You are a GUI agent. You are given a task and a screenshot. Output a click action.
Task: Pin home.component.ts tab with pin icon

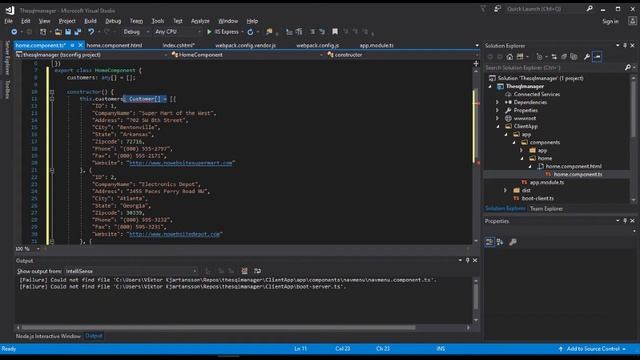(72, 45)
